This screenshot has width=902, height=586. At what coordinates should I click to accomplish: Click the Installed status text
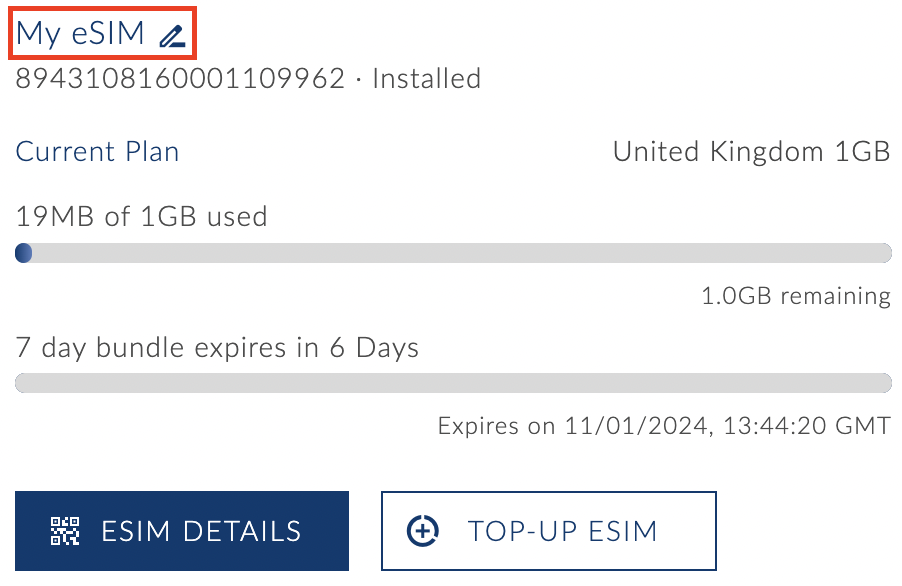(x=425, y=78)
